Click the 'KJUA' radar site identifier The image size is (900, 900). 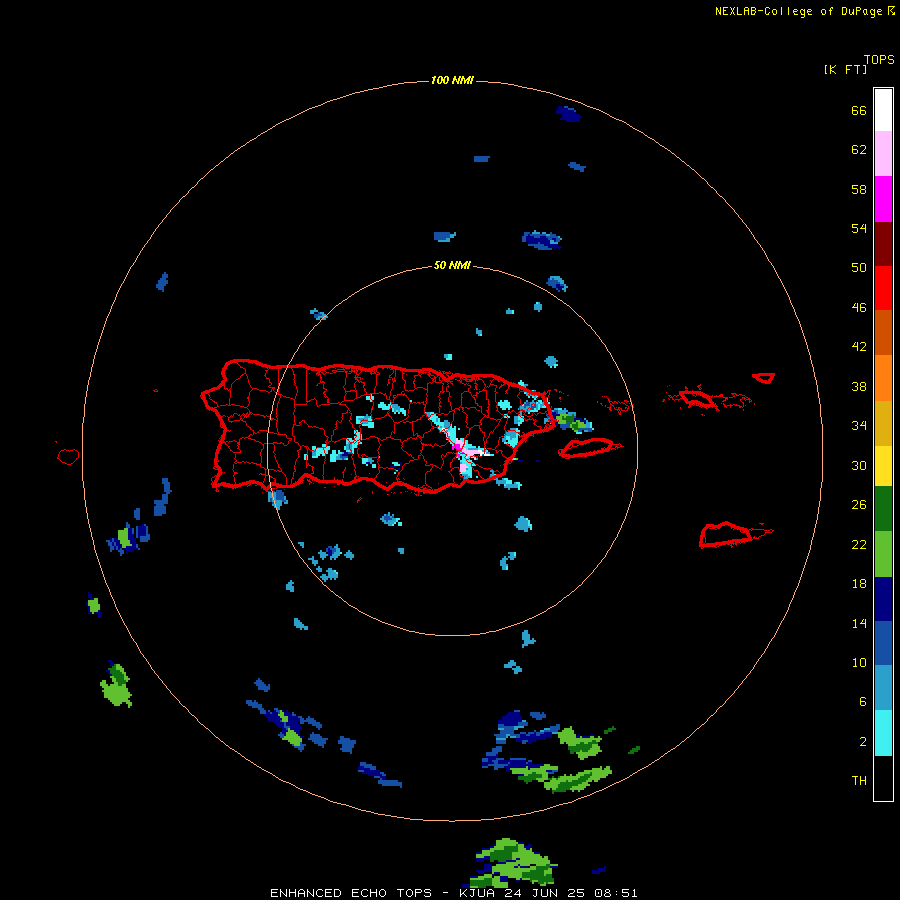pos(479,893)
